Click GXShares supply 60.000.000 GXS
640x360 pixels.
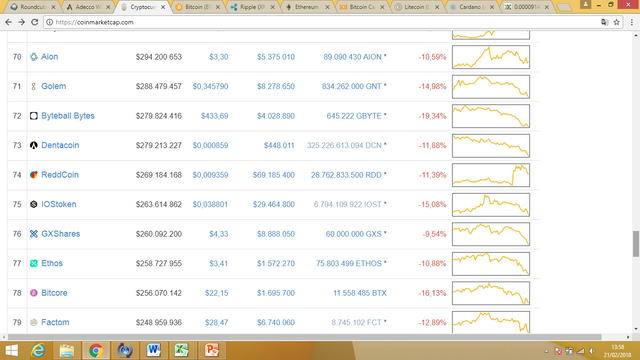[353, 234]
